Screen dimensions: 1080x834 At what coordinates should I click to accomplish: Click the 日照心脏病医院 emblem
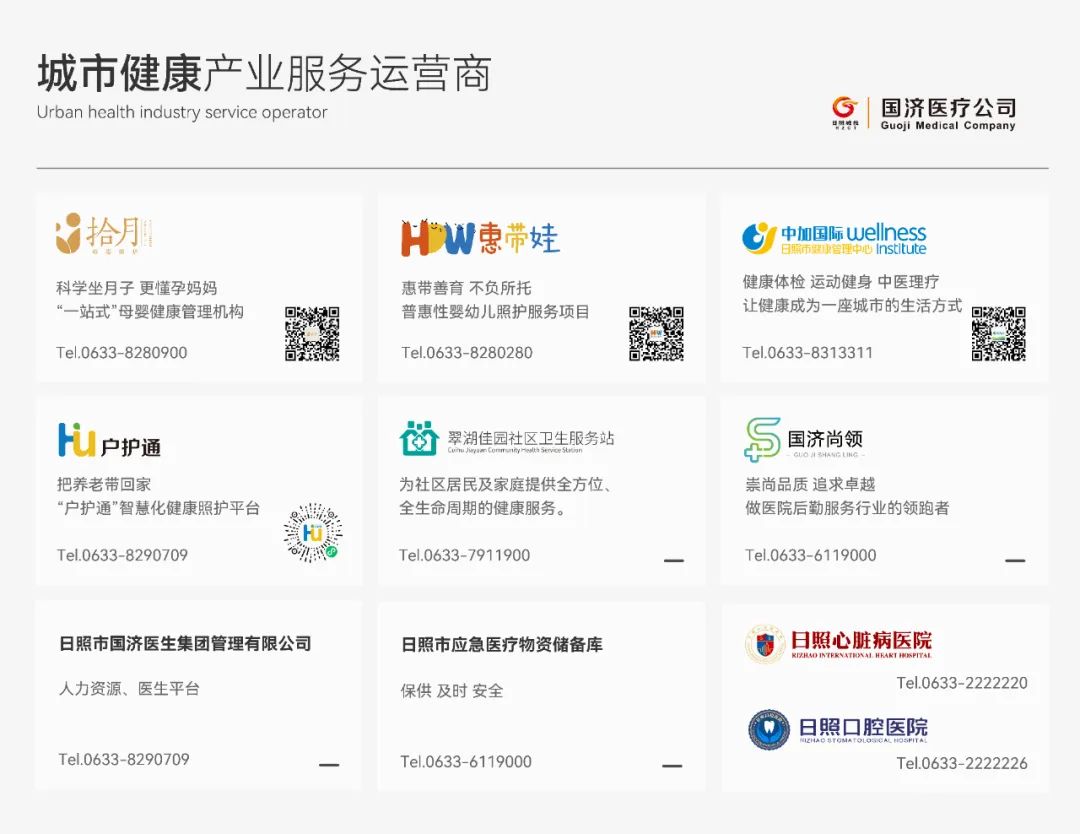click(765, 645)
